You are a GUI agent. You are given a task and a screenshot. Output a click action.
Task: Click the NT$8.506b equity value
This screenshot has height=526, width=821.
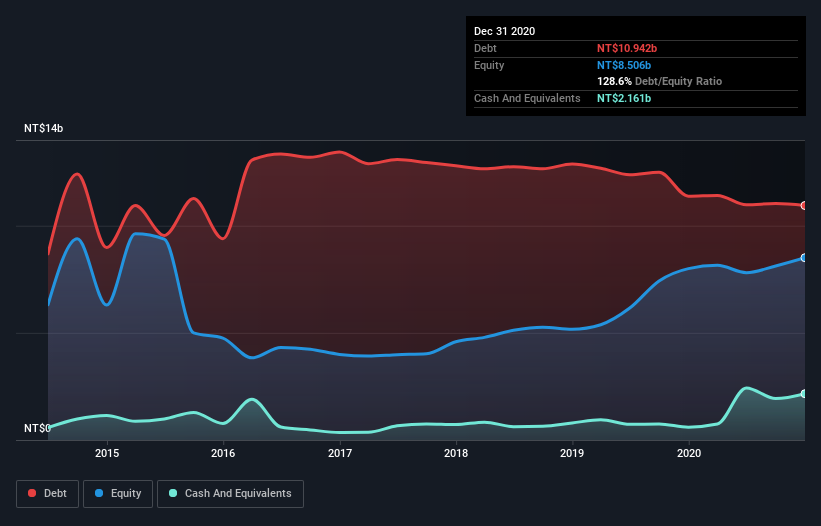(x=624, y=65)
